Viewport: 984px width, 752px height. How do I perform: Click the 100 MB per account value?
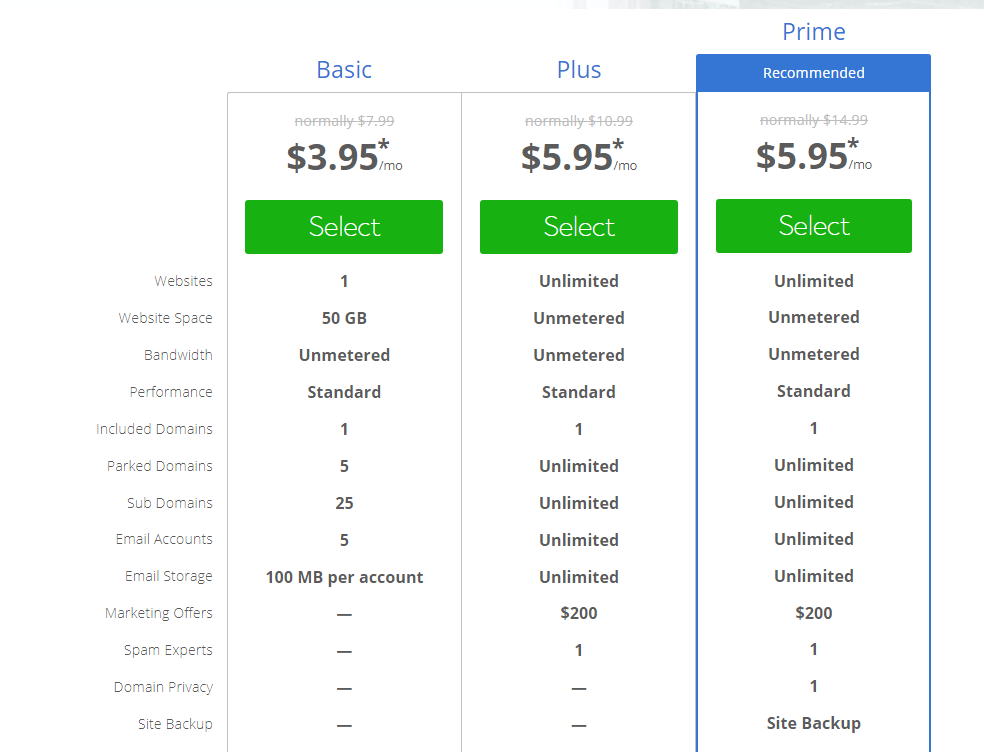pos(344,577)
